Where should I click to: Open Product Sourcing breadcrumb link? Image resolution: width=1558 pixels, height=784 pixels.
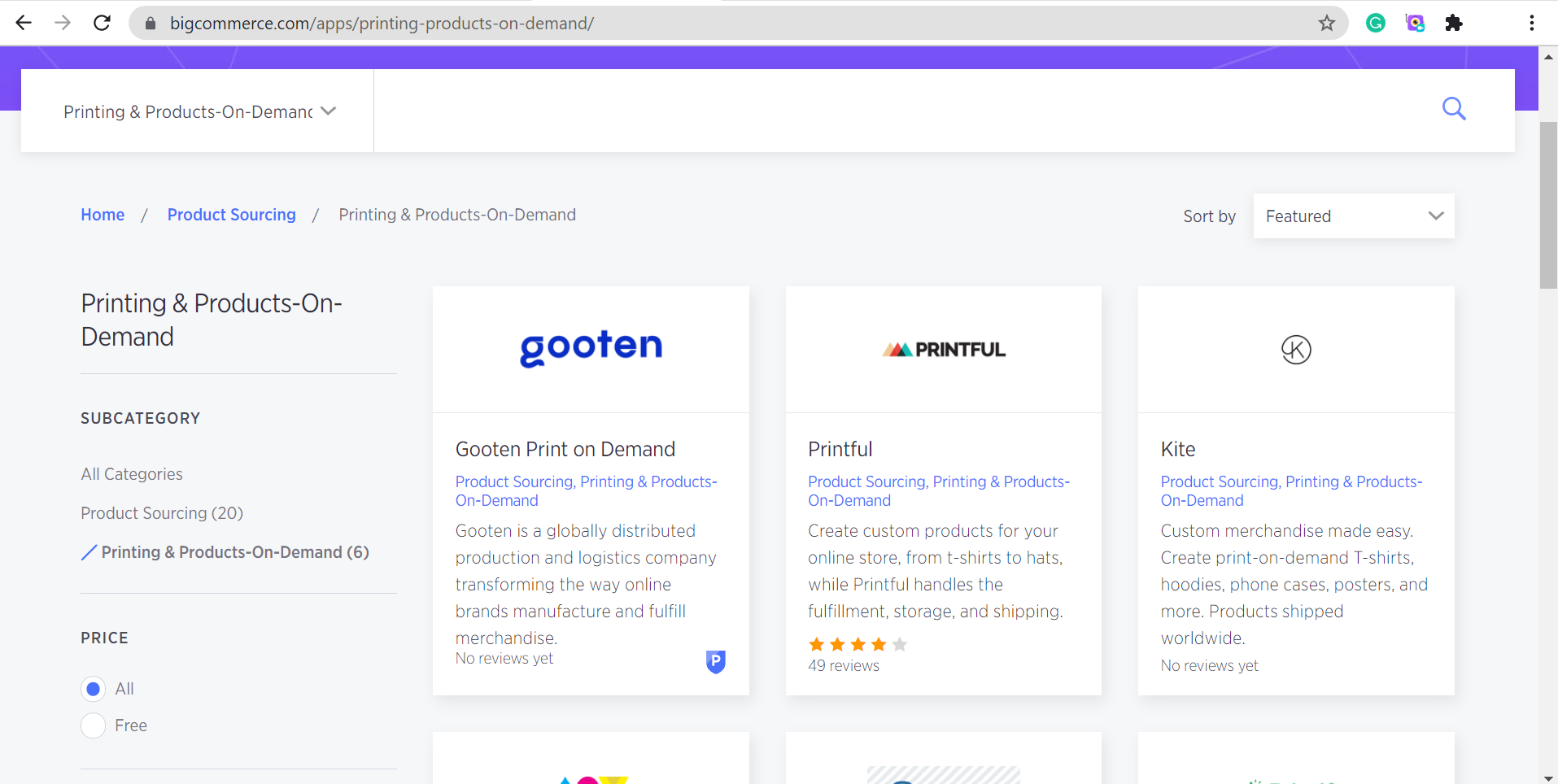click(232, 215)
